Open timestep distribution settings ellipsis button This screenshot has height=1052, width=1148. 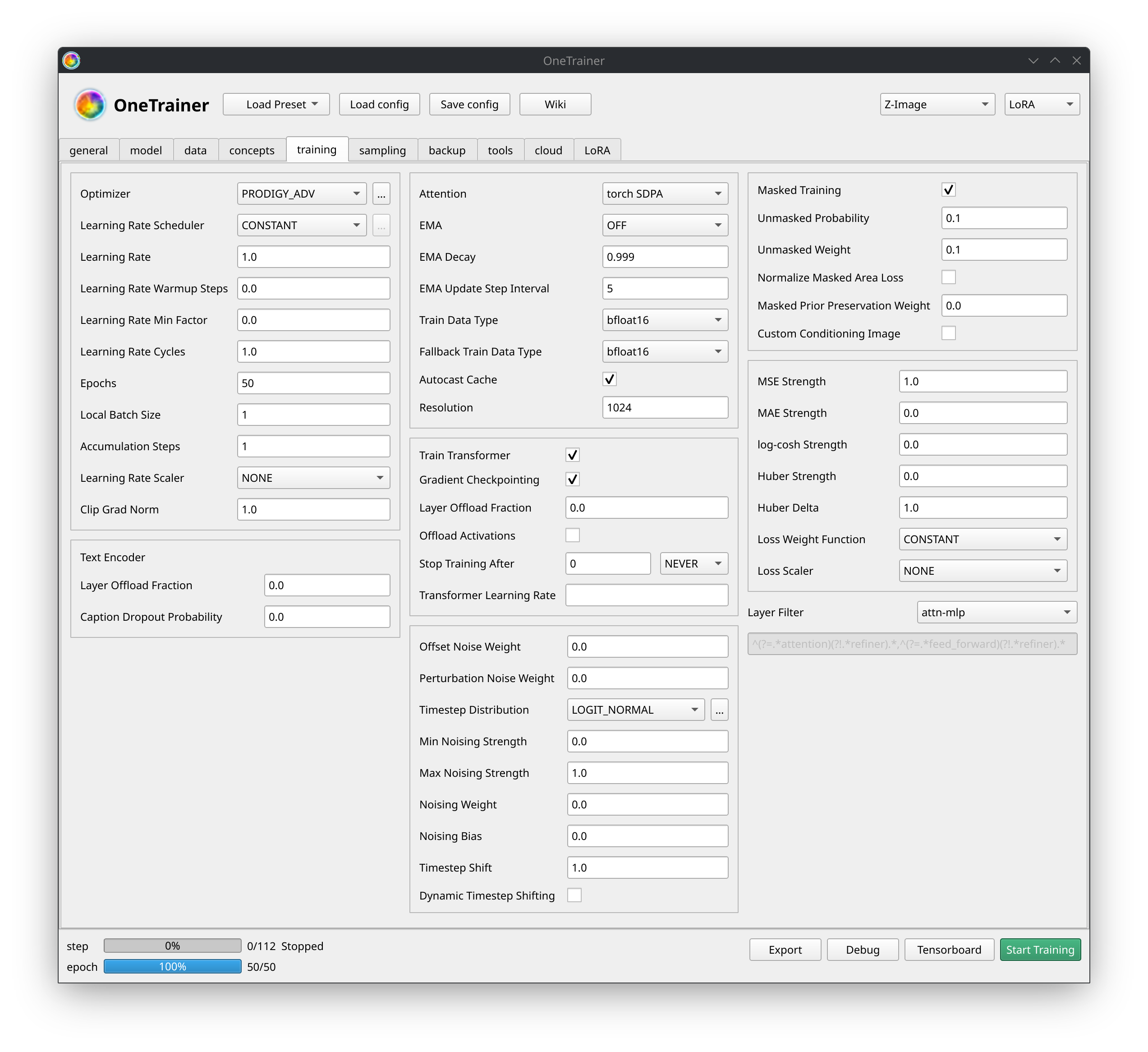(x=719, y=710)
